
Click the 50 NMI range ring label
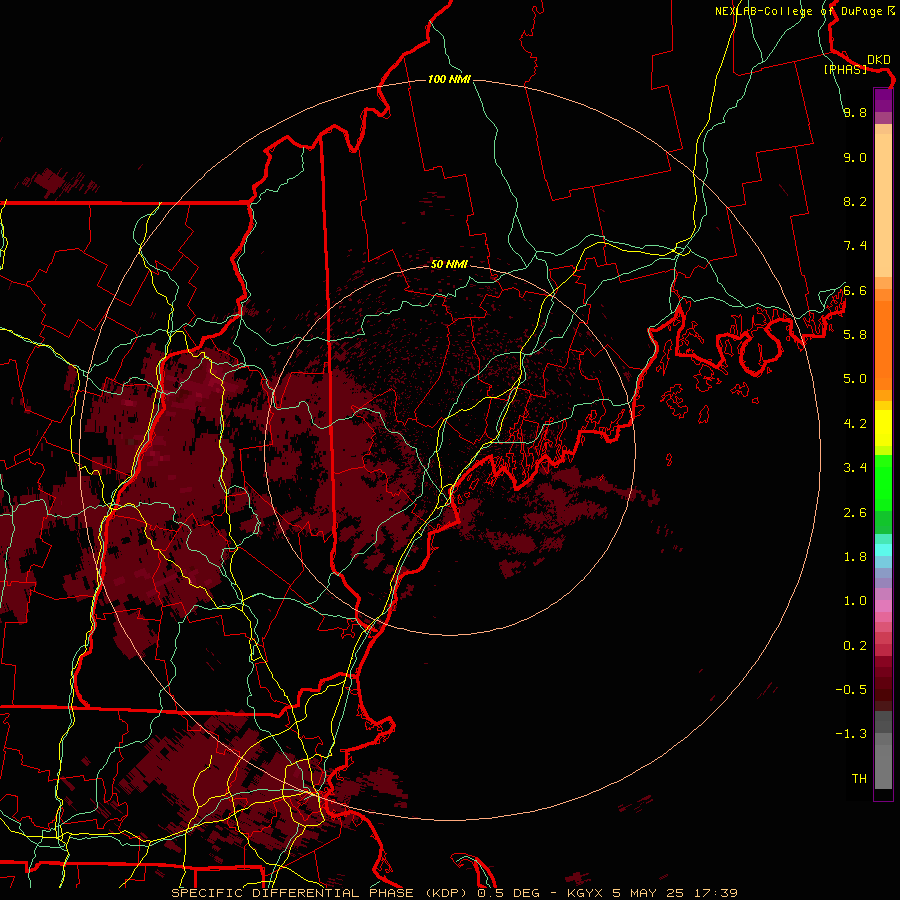pyautogui.click(x=449, y=264)
